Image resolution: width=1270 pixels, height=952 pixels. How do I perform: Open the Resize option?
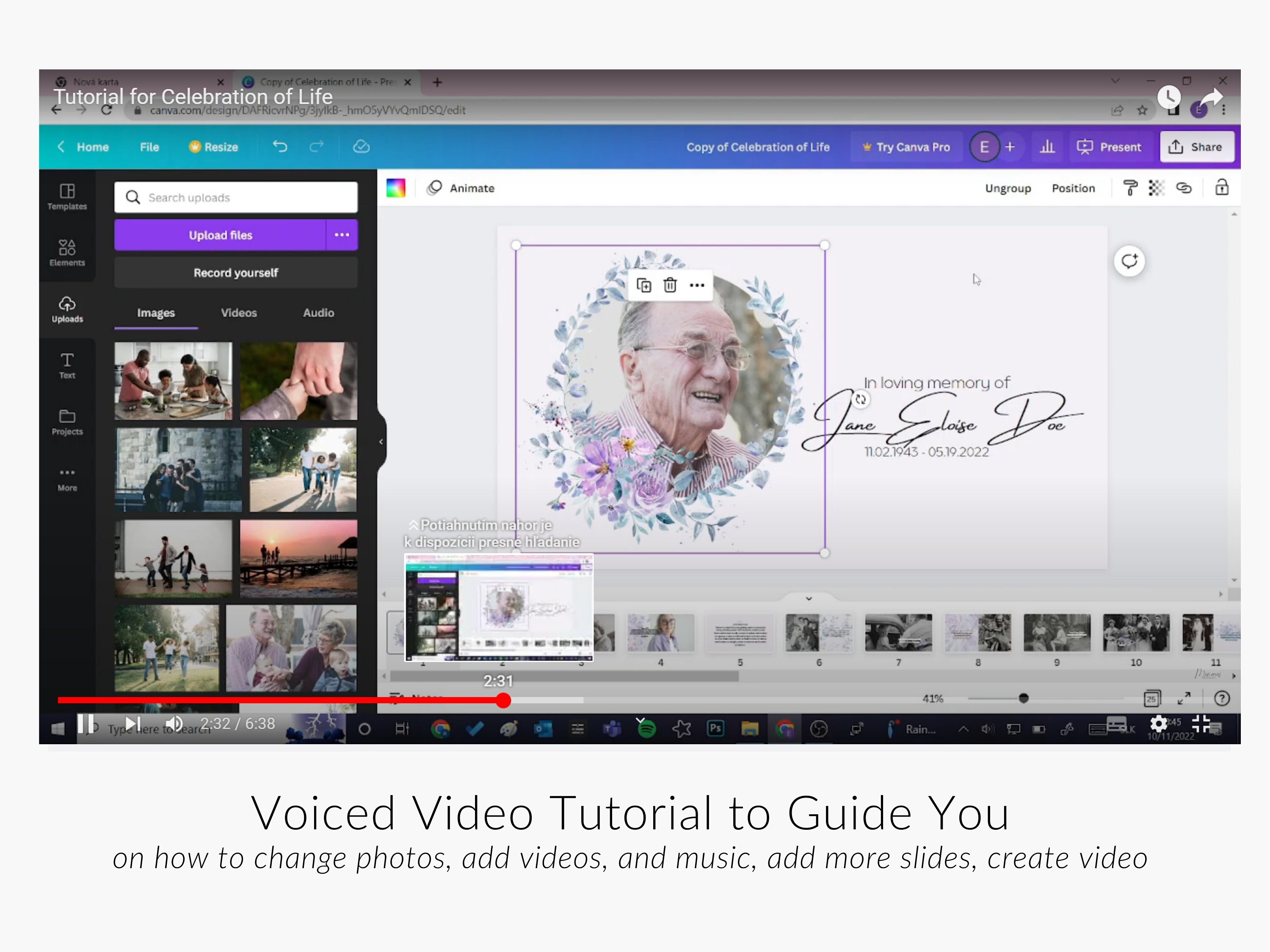click(213, 147)
